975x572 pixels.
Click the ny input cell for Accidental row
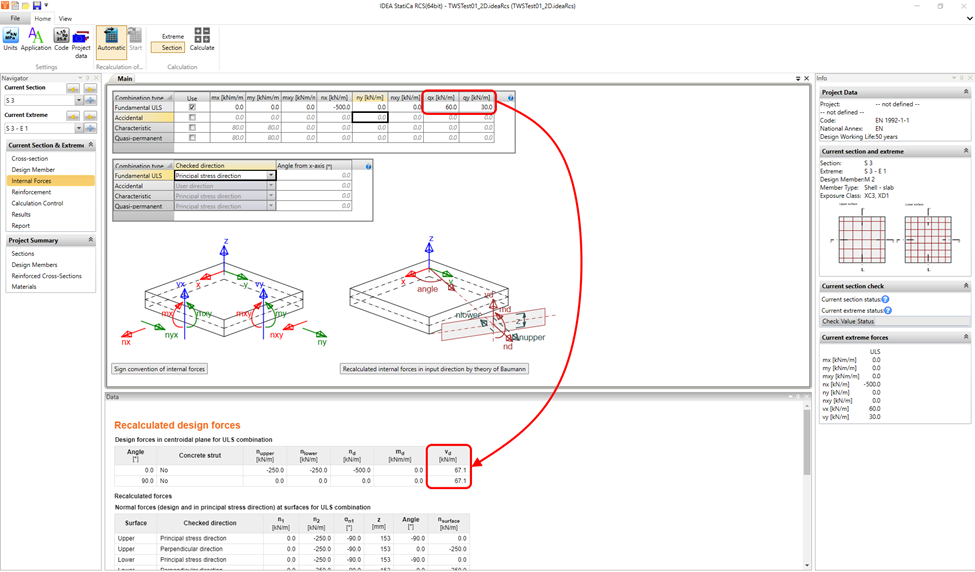tap(370, 117)
